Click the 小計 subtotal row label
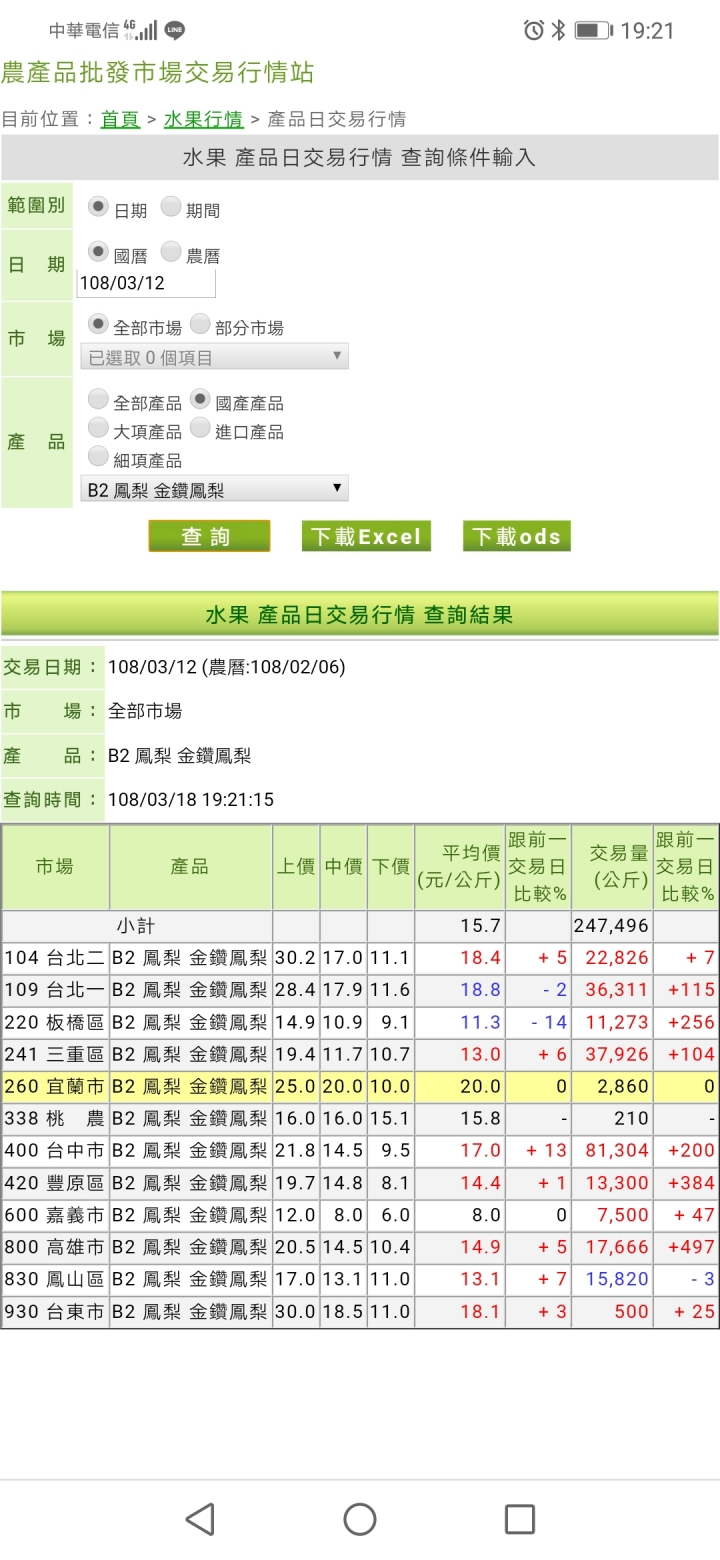The width and height of the screenshot is (720, 1560). point(137,926)
